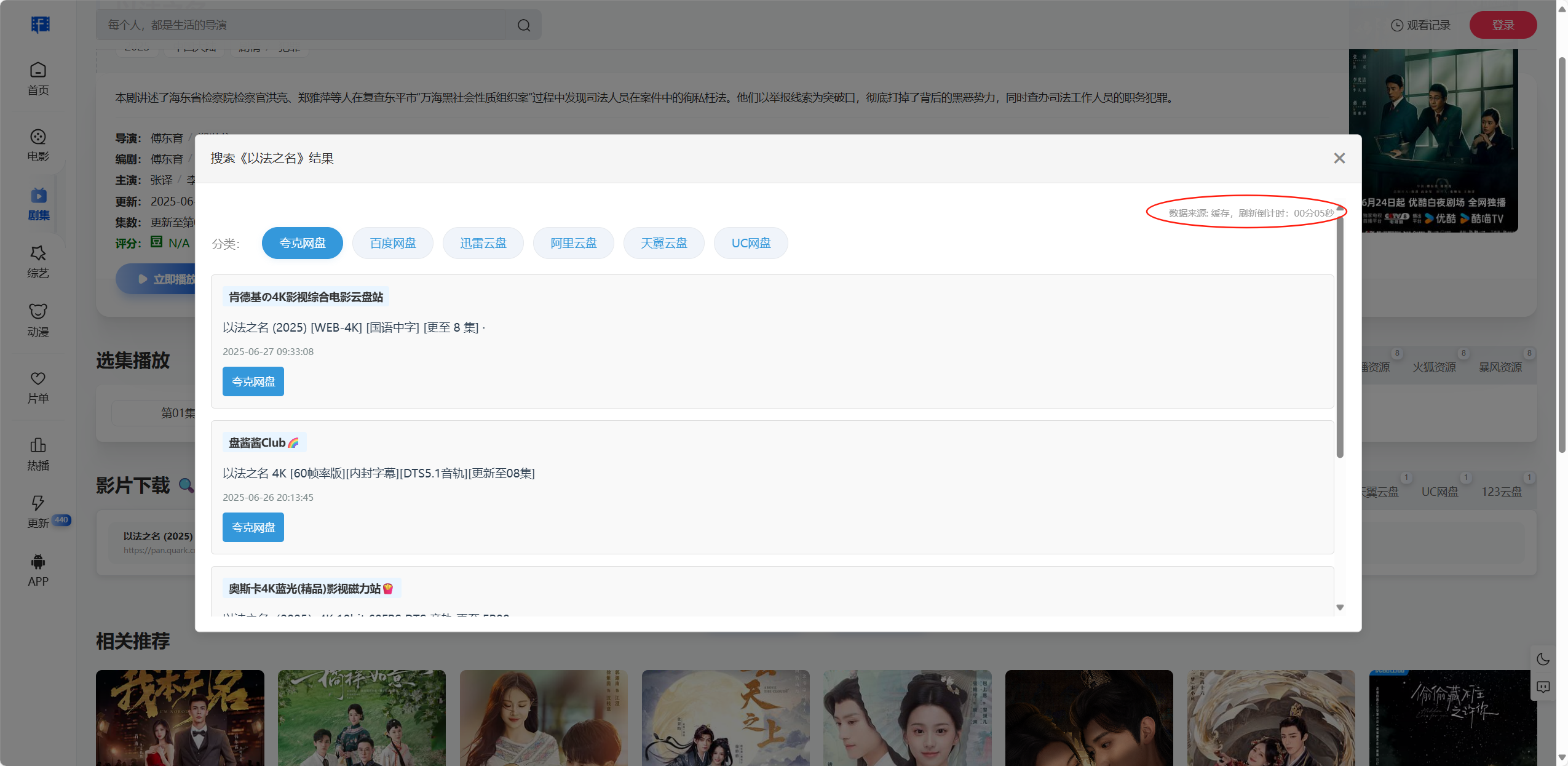Select the UC网盘 category tab
The image size is (1568, 766).
(x=751, y=243)
